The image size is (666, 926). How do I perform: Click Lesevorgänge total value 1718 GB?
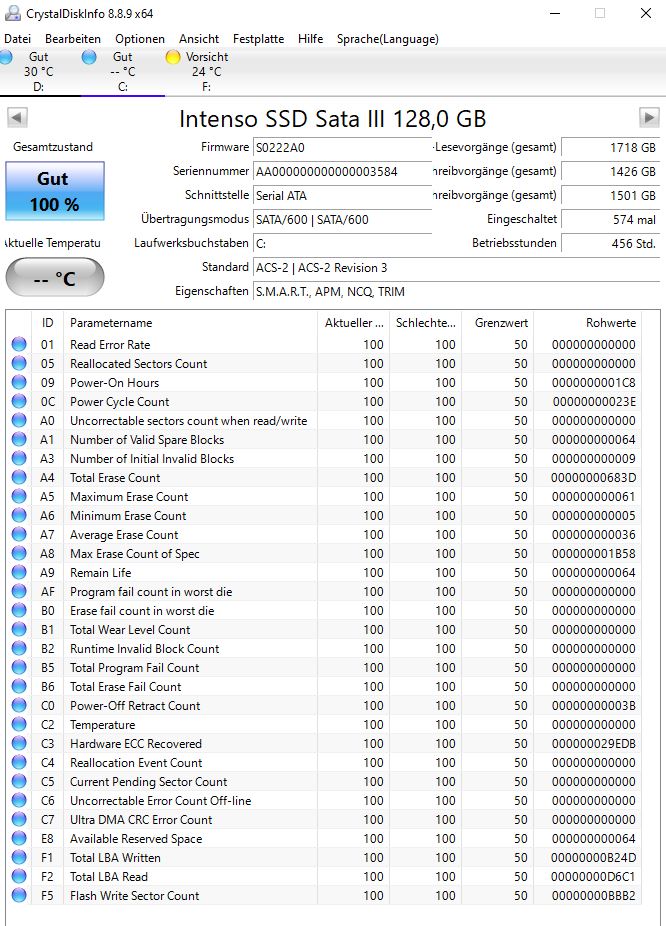[x=610, y=148]
